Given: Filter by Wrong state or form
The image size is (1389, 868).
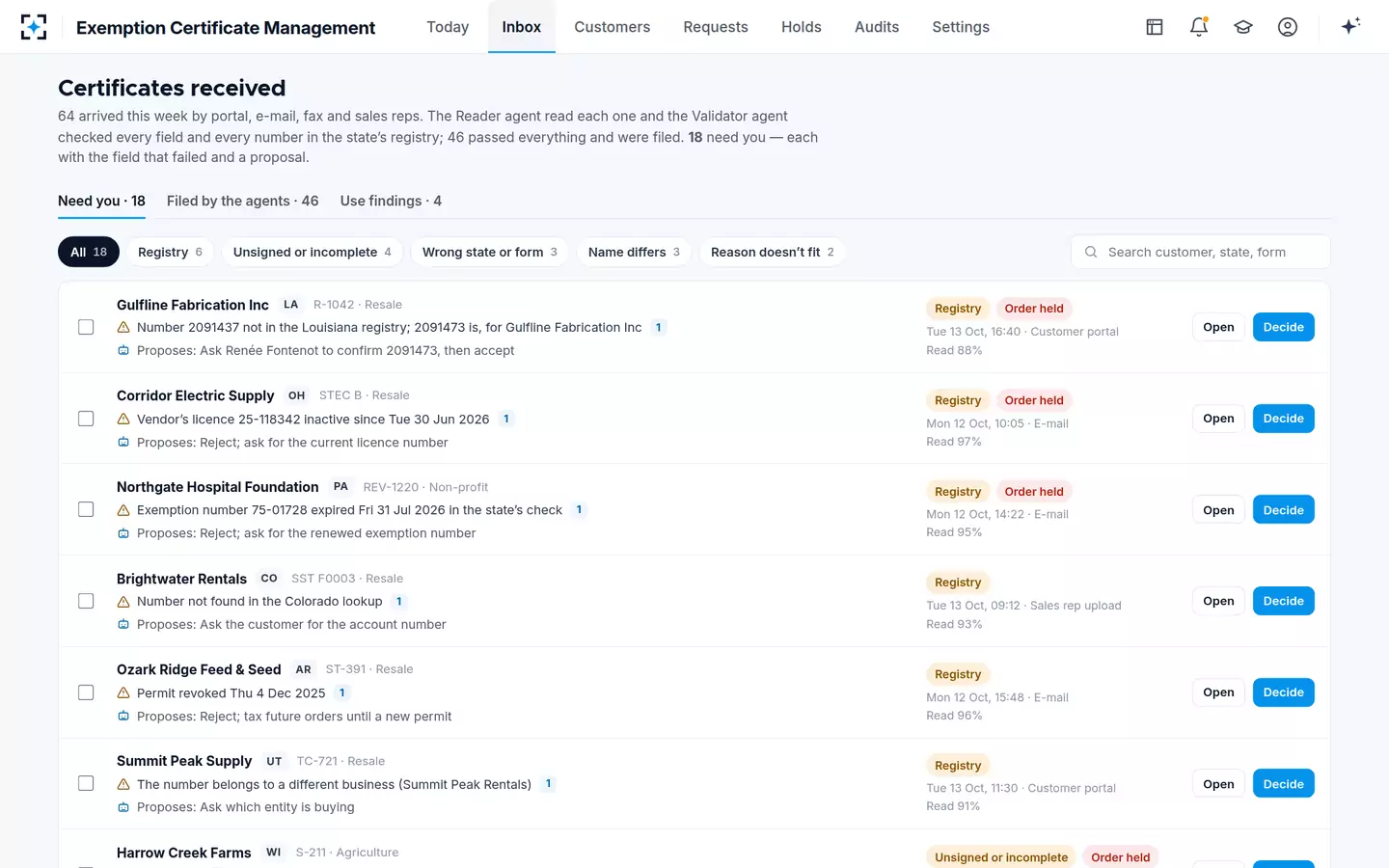Looking at the screenshot, I should pyautogui.click(x=490, y=252).
